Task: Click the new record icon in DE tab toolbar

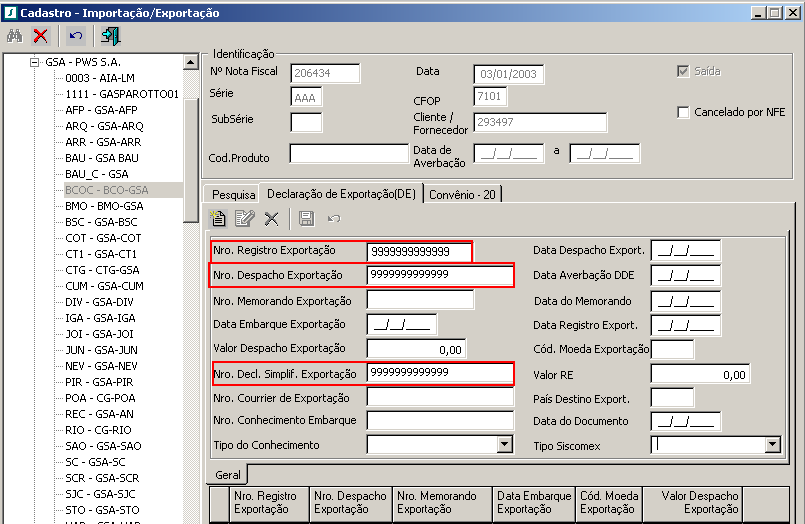Action: click(219, 218)
